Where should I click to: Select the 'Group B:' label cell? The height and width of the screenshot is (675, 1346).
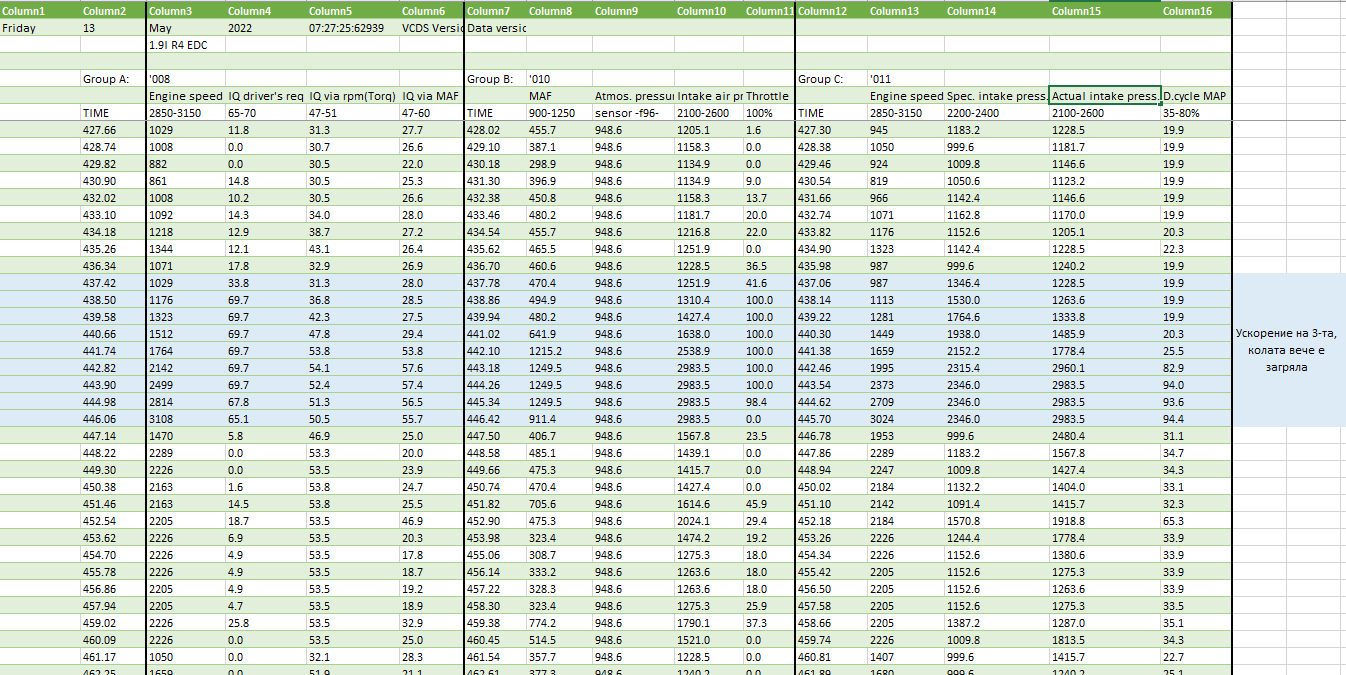pos(490,79)
